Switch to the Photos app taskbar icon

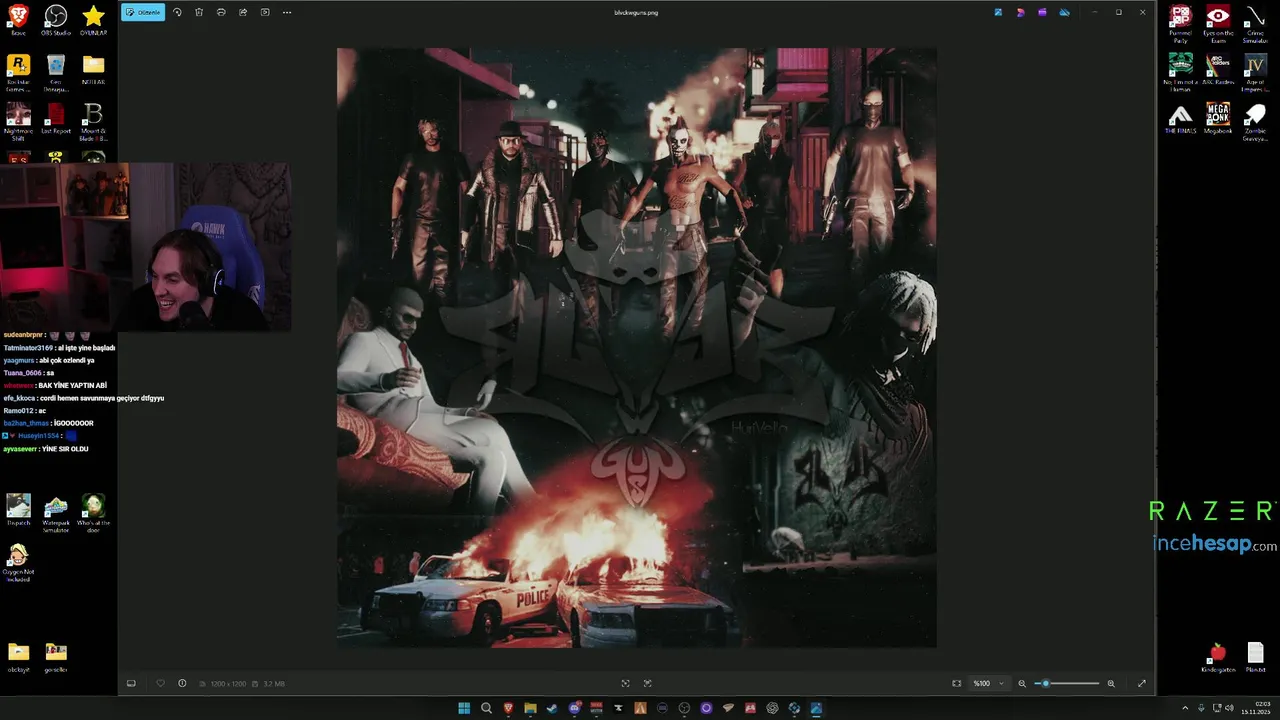click(x=816, y=708)
